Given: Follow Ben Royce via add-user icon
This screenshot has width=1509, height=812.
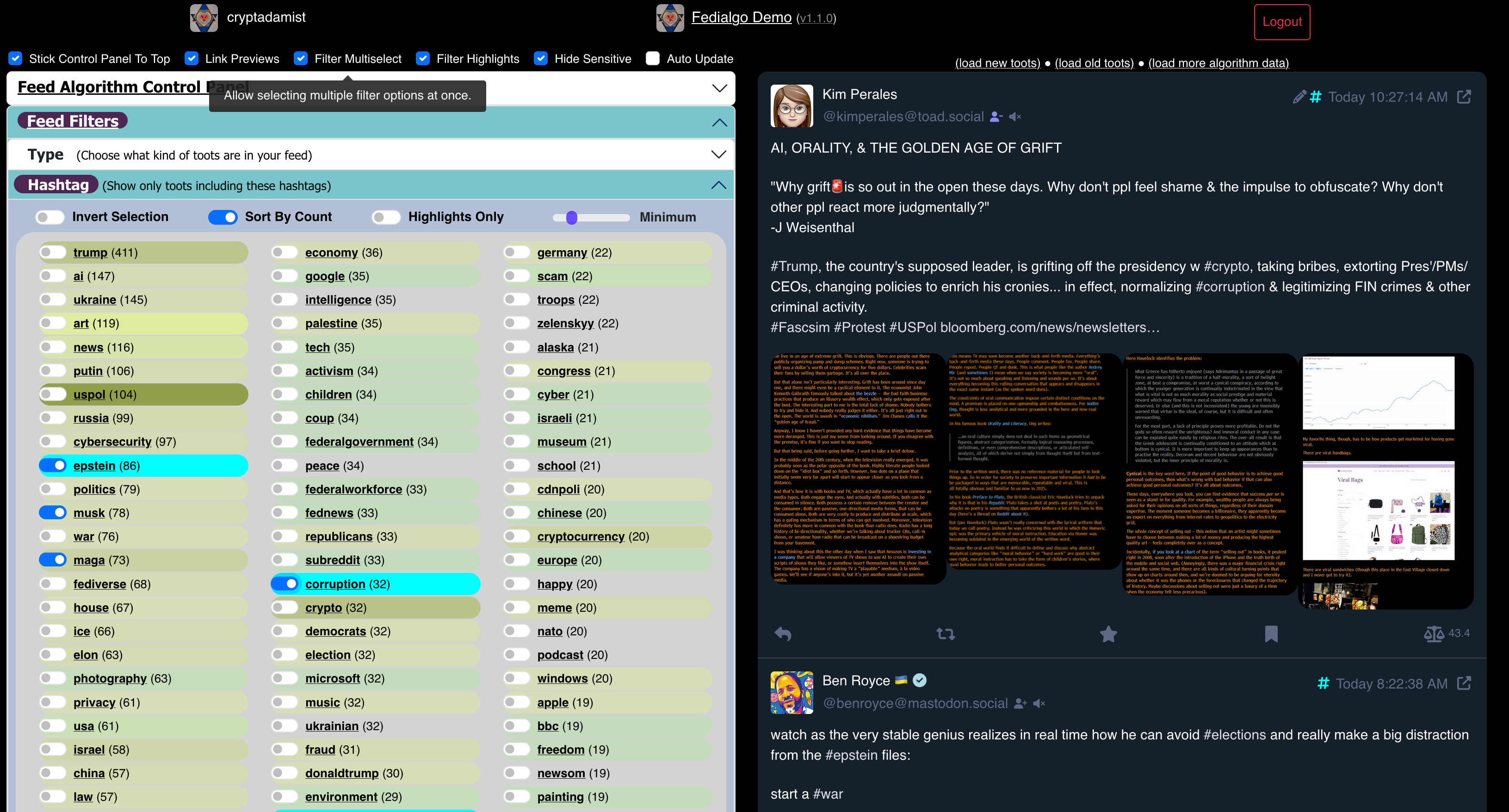Looking at the screenshot, I should [1020, 703].
